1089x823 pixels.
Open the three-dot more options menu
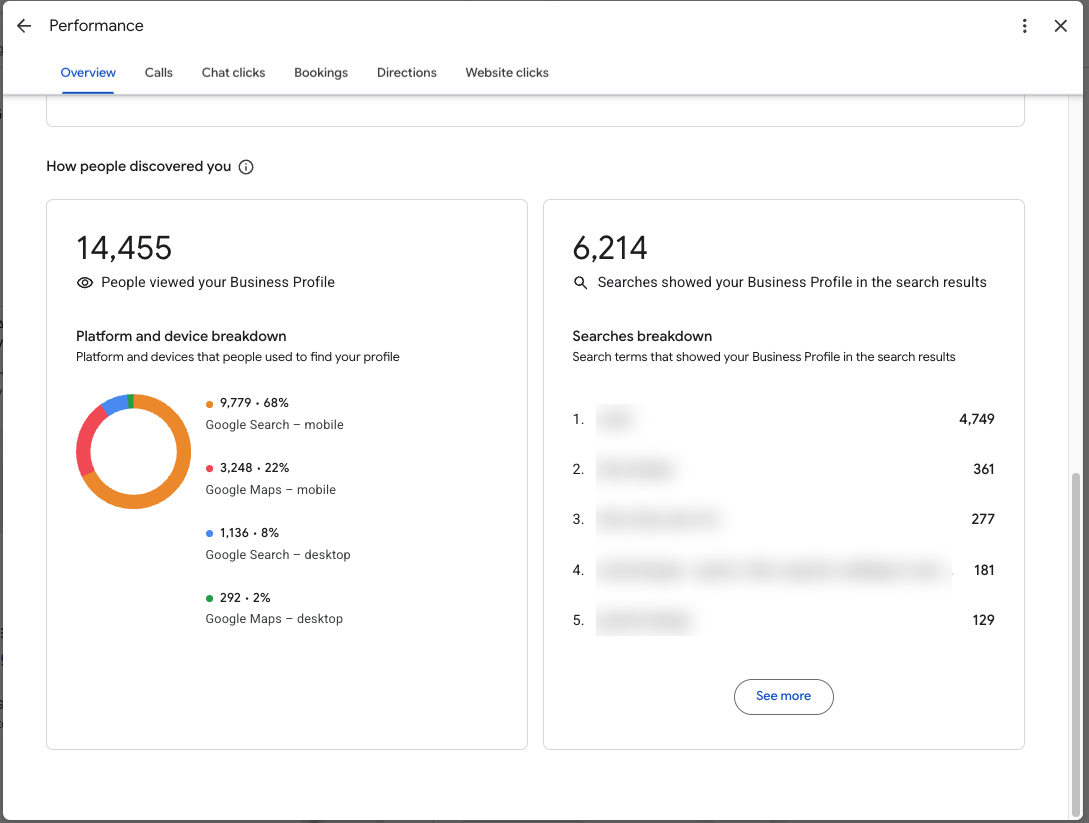pos(1024,26)
